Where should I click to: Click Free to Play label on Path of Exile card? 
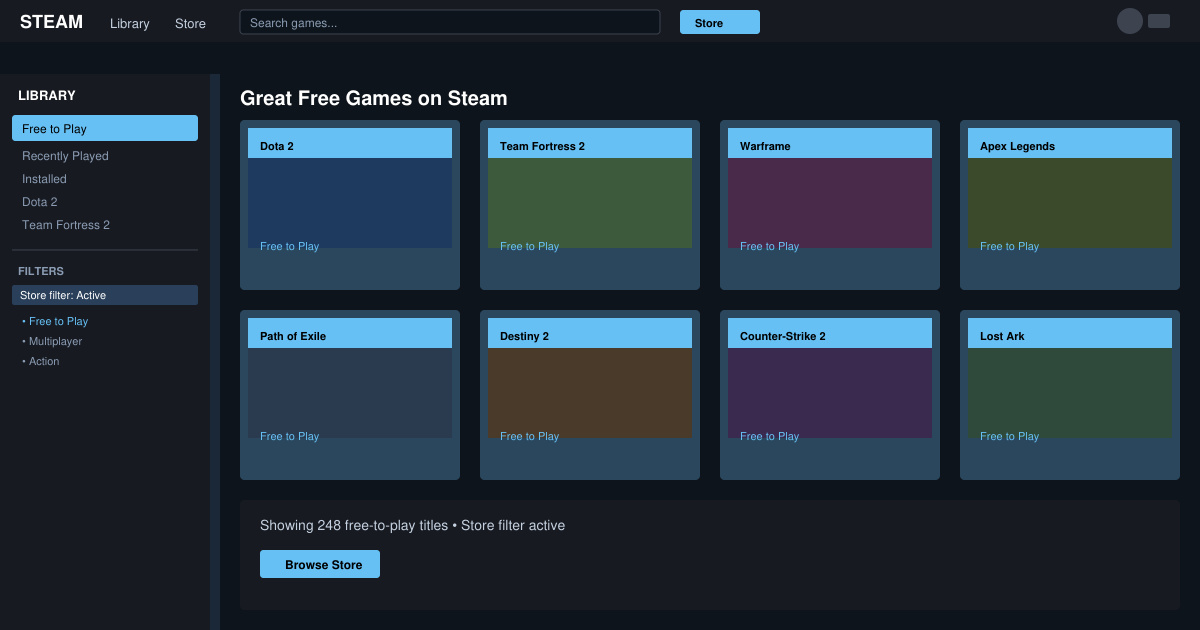pyautogui.click(x=289, y=436)
